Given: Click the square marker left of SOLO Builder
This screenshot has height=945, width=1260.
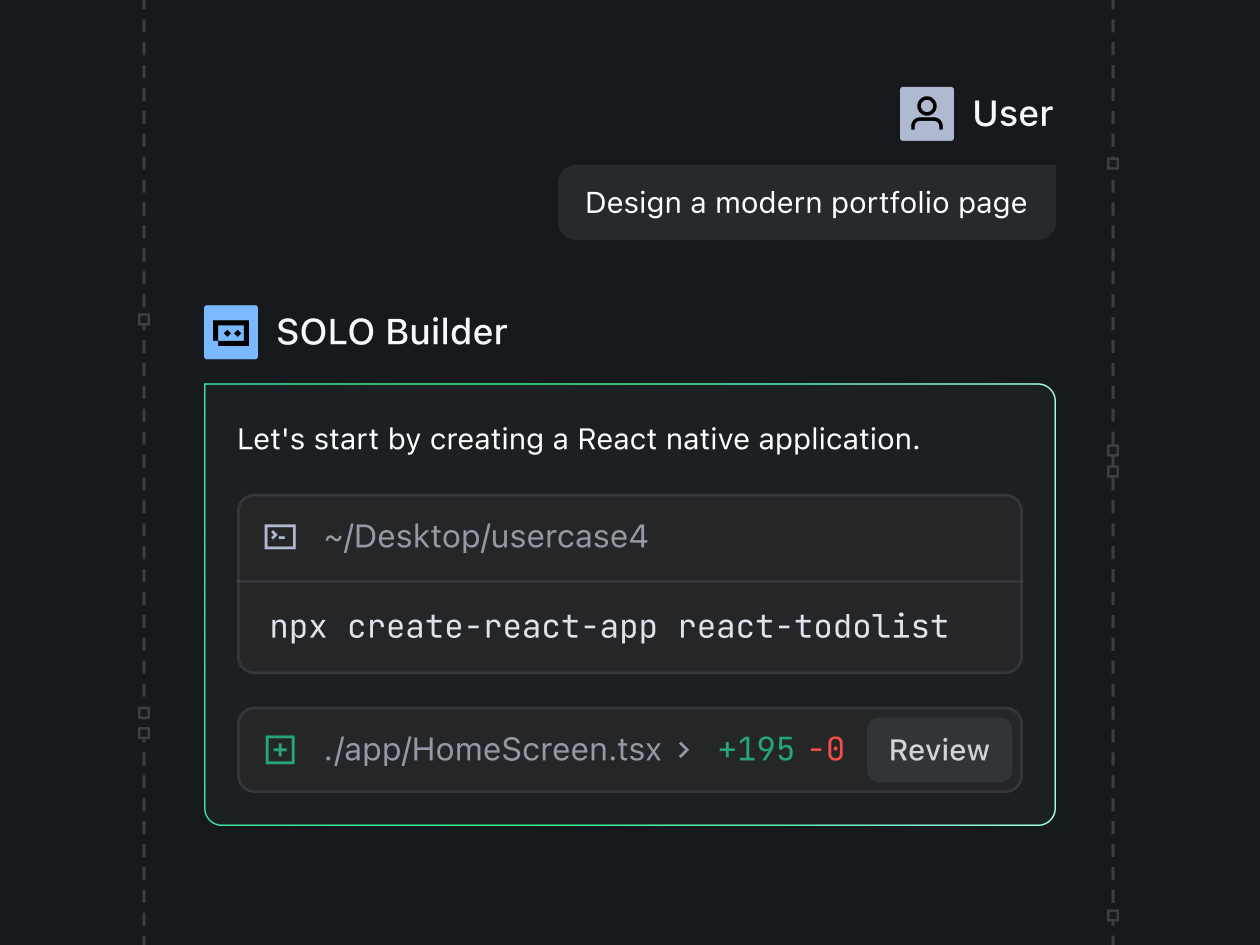Looking at the screenshot, I should tap(144, 320).
